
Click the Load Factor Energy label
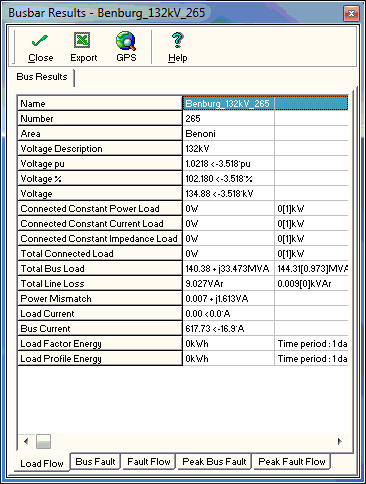click(x=61, y=344)
